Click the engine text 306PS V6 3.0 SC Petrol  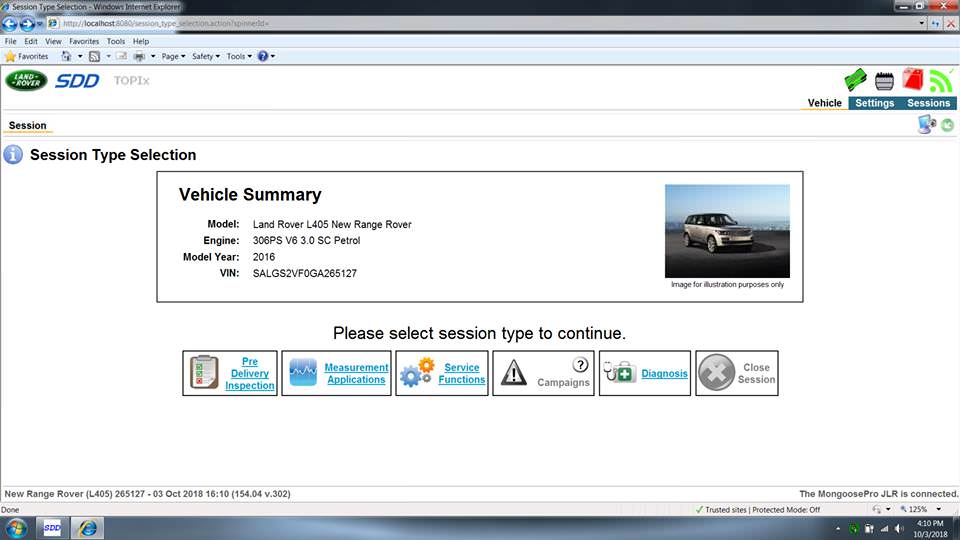(306, 240)
